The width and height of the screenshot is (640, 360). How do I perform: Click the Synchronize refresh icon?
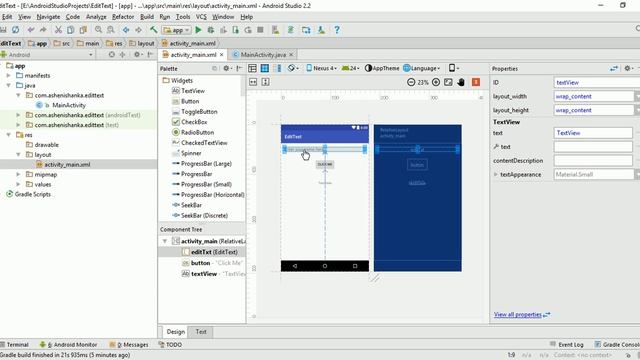click(16, 30)
